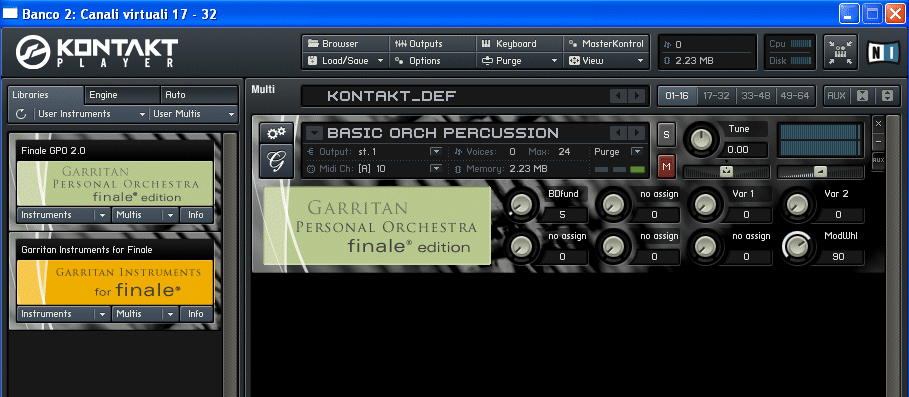
Task: Open the User Multis dropdown
Action: click(x=194, y=114)
